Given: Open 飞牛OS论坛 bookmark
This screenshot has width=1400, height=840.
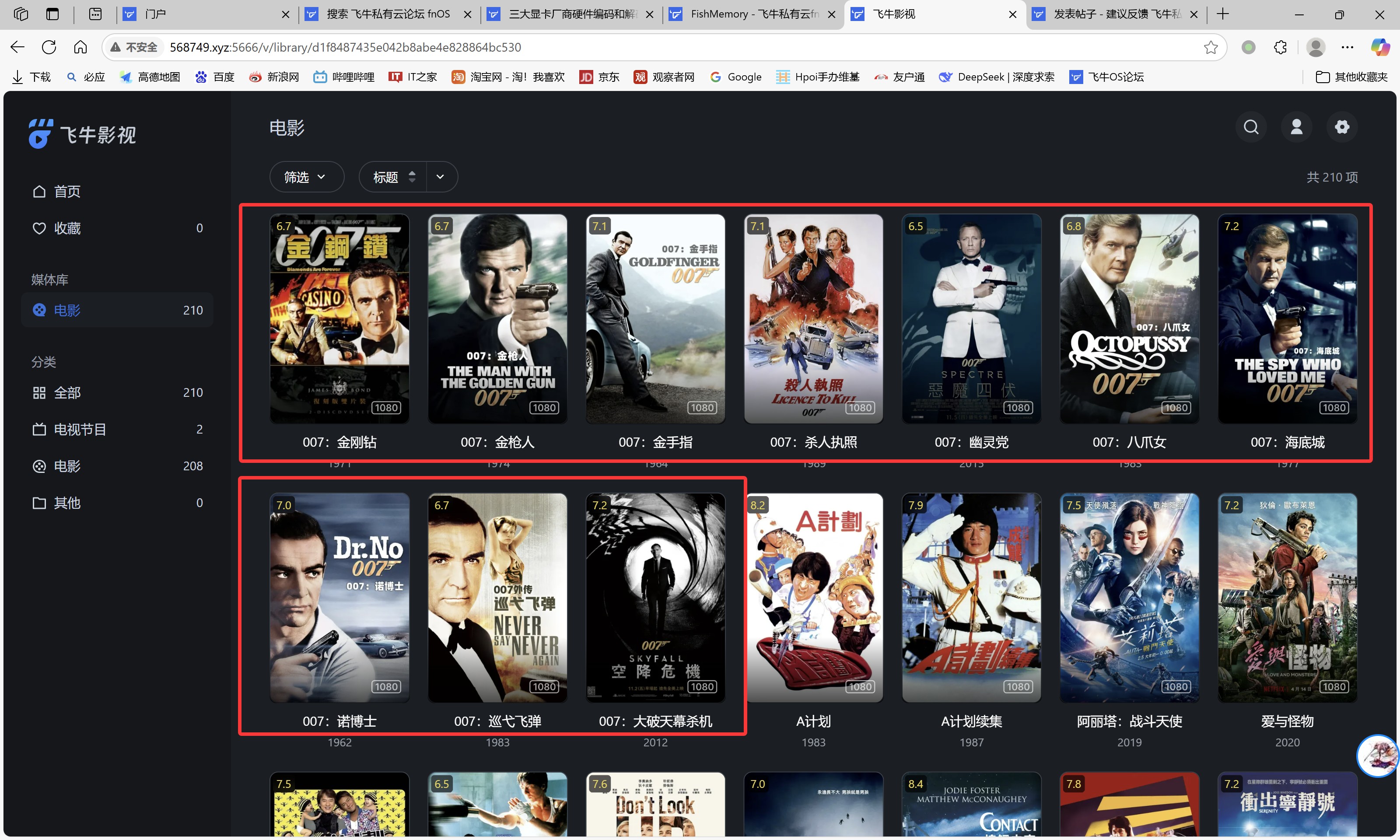Looking at the screenshot, I should click(1106, 77).
